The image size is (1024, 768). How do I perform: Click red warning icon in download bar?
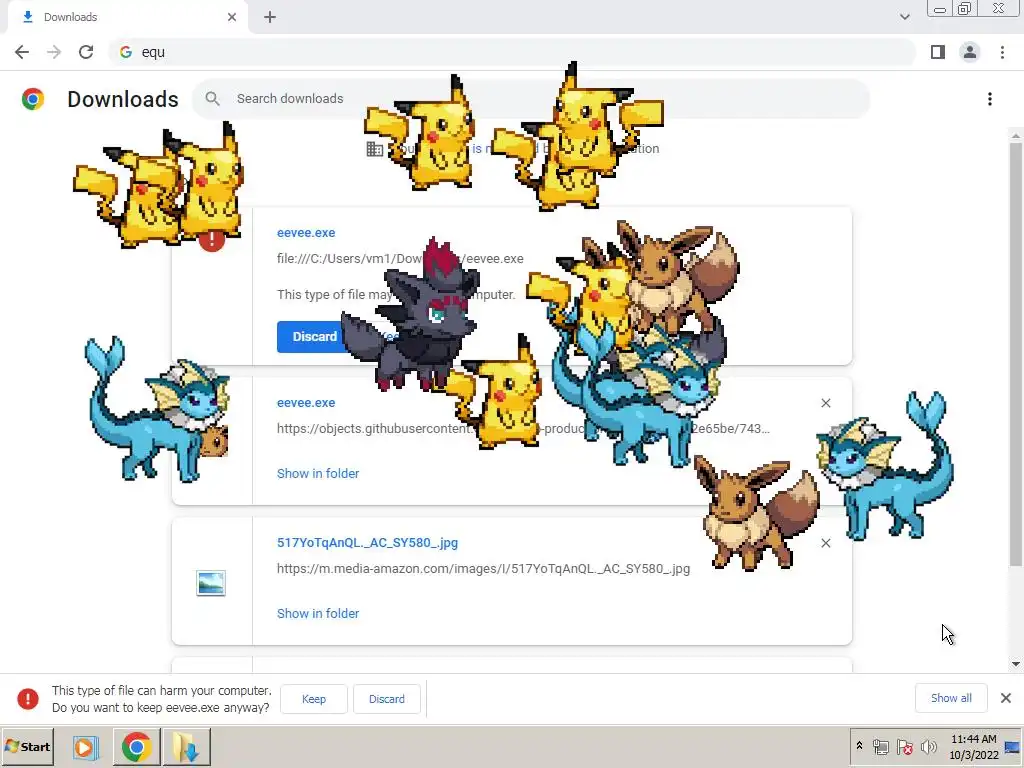pyautogui.click(x=28, y=699)
